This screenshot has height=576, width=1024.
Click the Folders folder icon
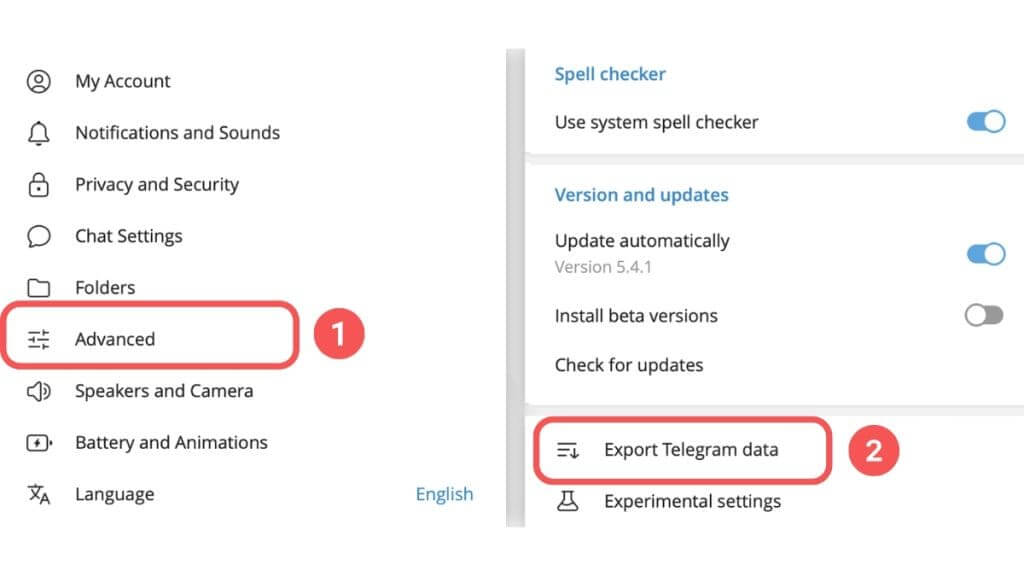click(x=39, y=287)
